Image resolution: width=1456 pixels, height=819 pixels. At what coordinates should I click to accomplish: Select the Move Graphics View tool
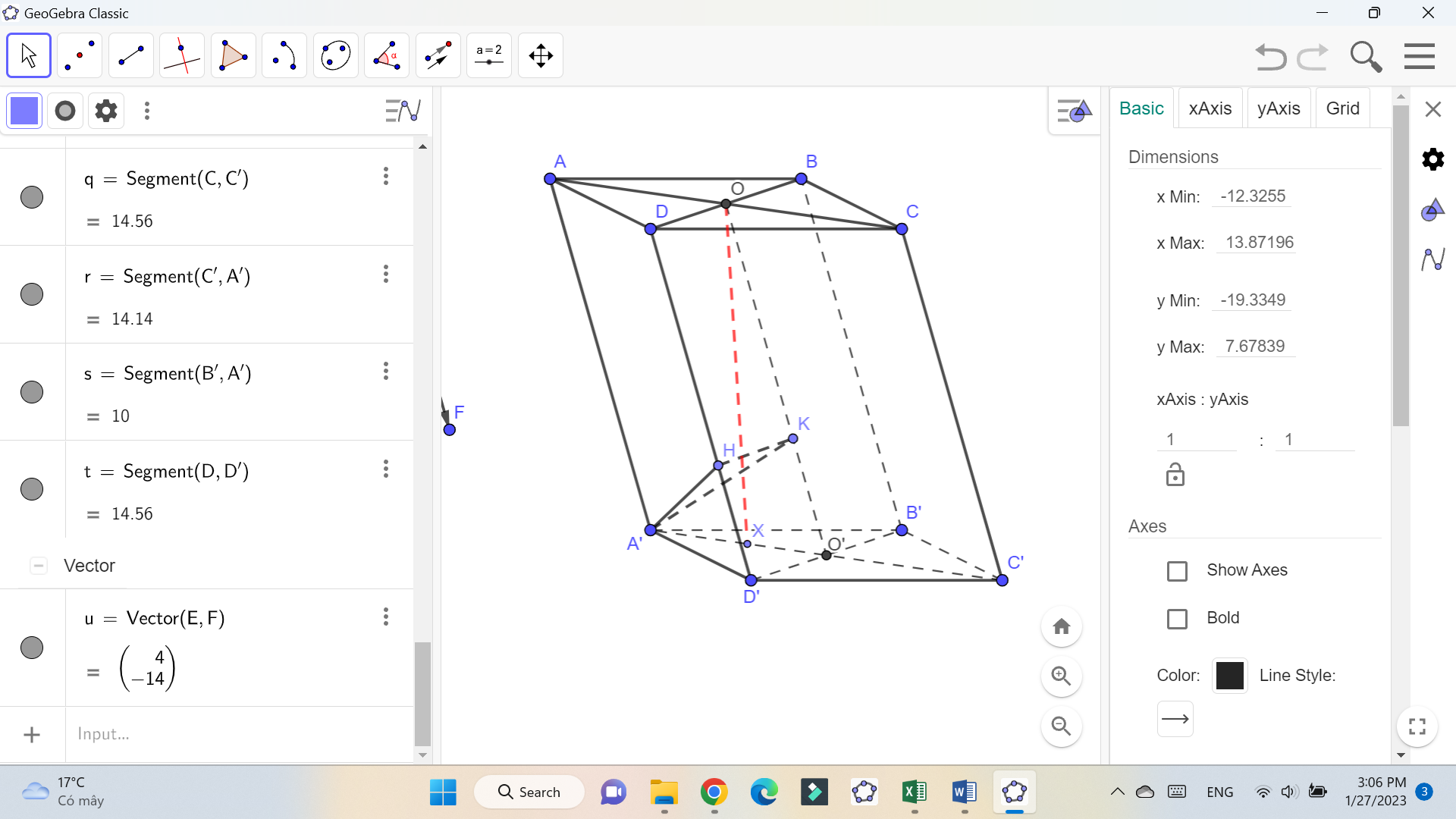coord(541,55)
